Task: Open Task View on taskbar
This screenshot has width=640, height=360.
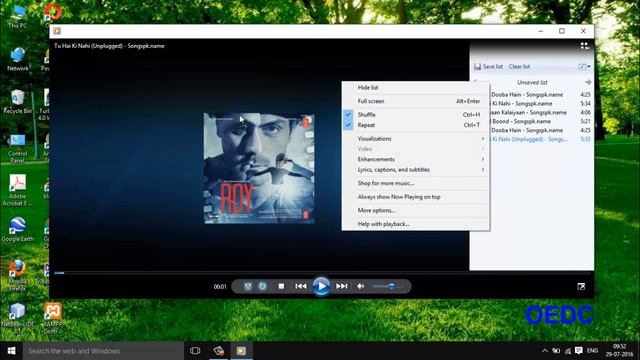Action: click(x=195, y=351)
